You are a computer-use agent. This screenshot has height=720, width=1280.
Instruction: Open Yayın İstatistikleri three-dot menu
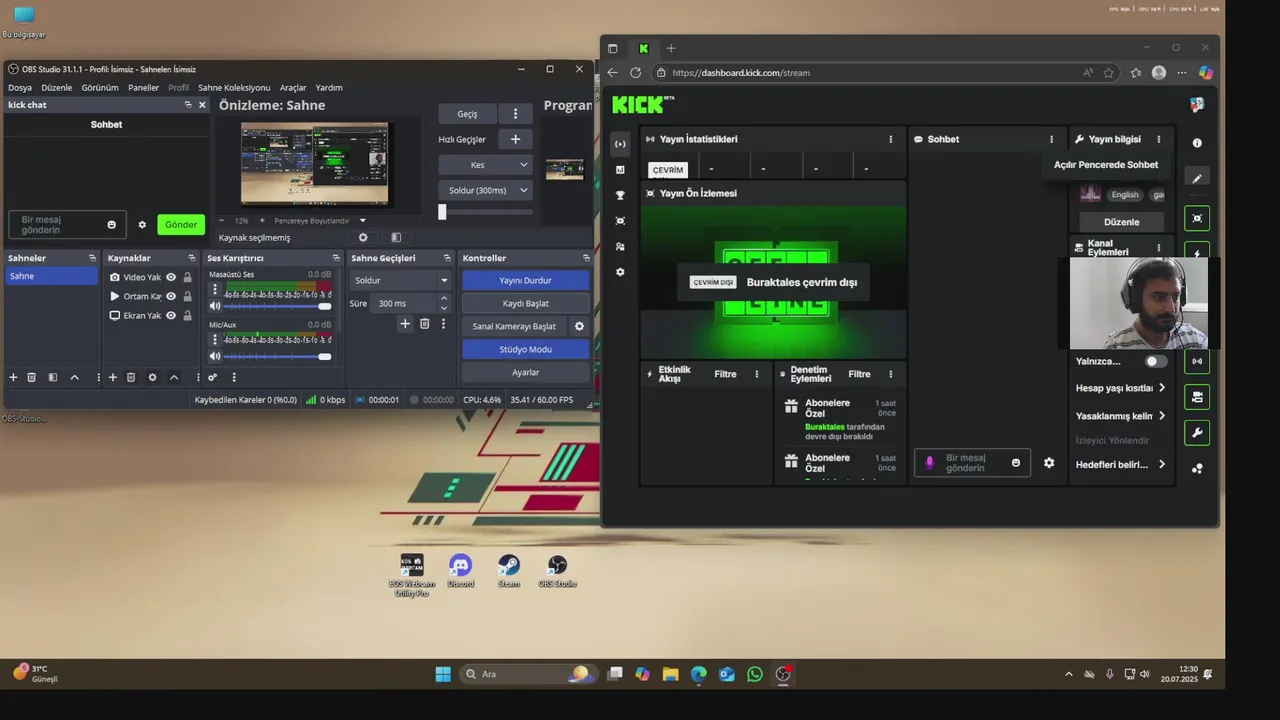click(891, 139)
